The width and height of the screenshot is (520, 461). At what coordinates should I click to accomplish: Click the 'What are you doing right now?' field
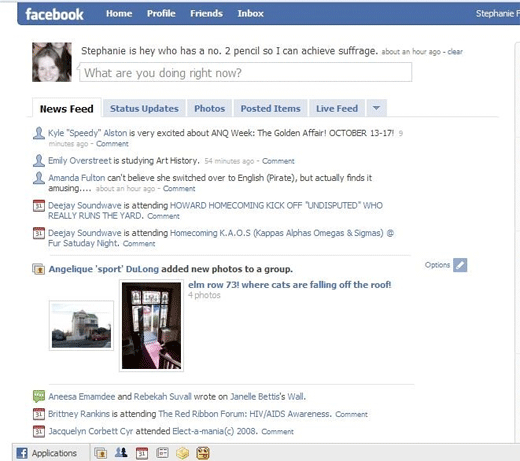tap(245, 72)
